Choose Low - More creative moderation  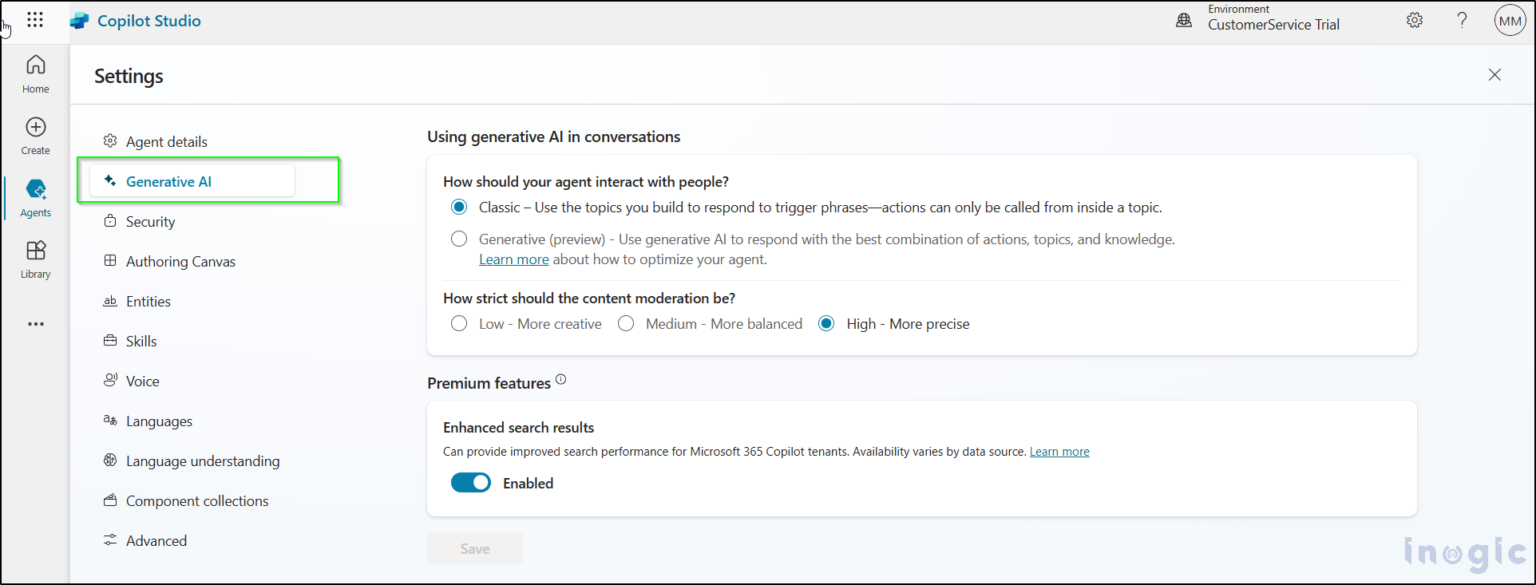coord(459,324)
